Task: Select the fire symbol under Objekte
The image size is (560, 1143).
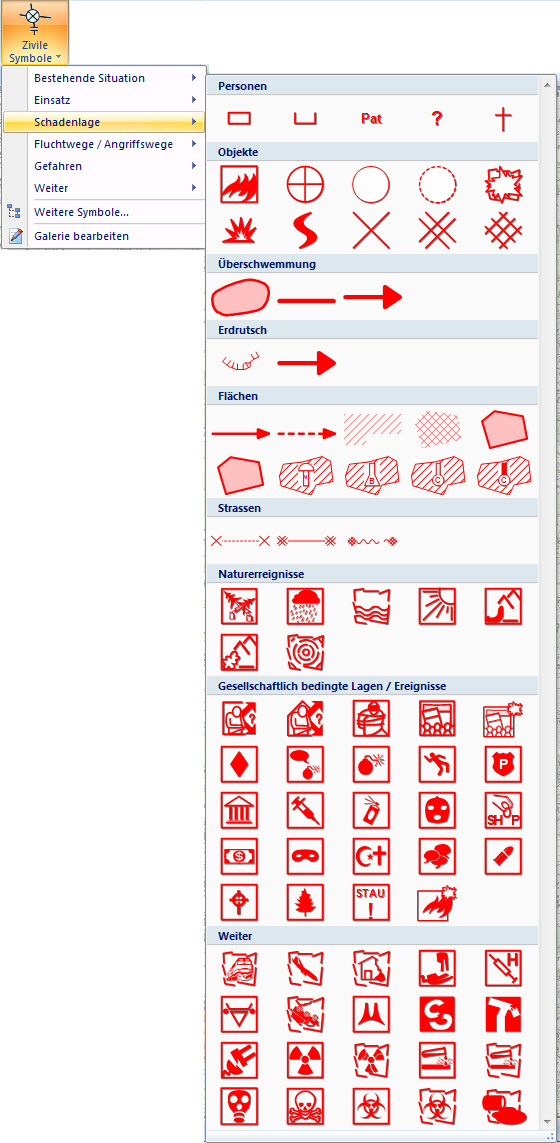Action: [239, 184]
